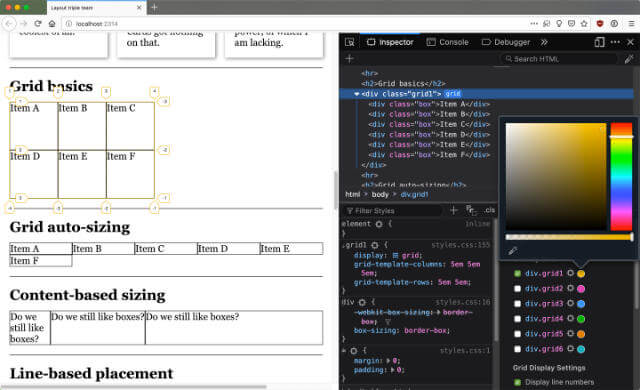Enable the div.grid2 overlay checkbox
Viewport: 640px width, 390px height.
pyautogui.click(x=518, y=288)
